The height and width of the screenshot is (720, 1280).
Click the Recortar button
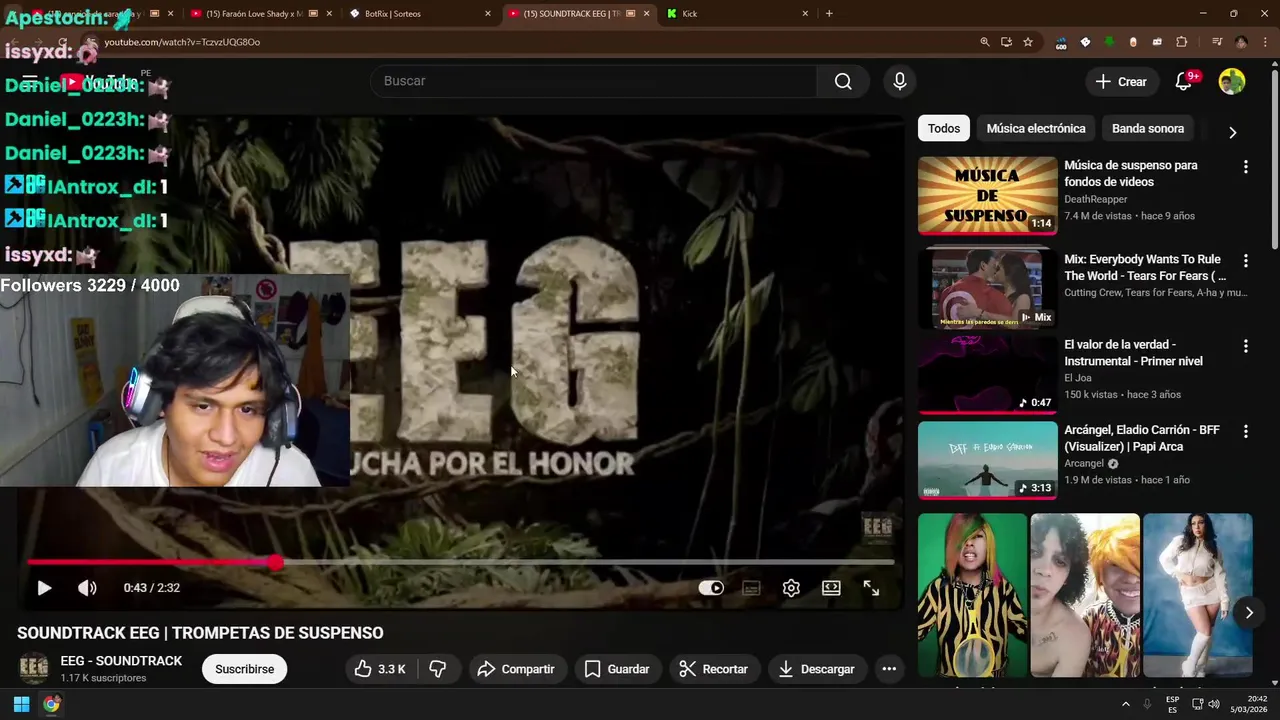click(713, 669)
